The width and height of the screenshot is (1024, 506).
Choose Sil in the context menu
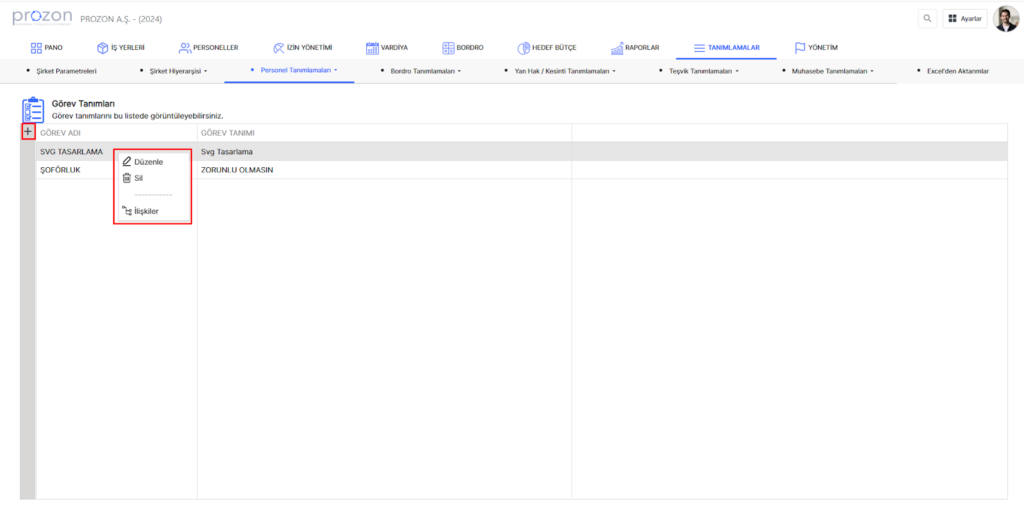tap(138, 178)
